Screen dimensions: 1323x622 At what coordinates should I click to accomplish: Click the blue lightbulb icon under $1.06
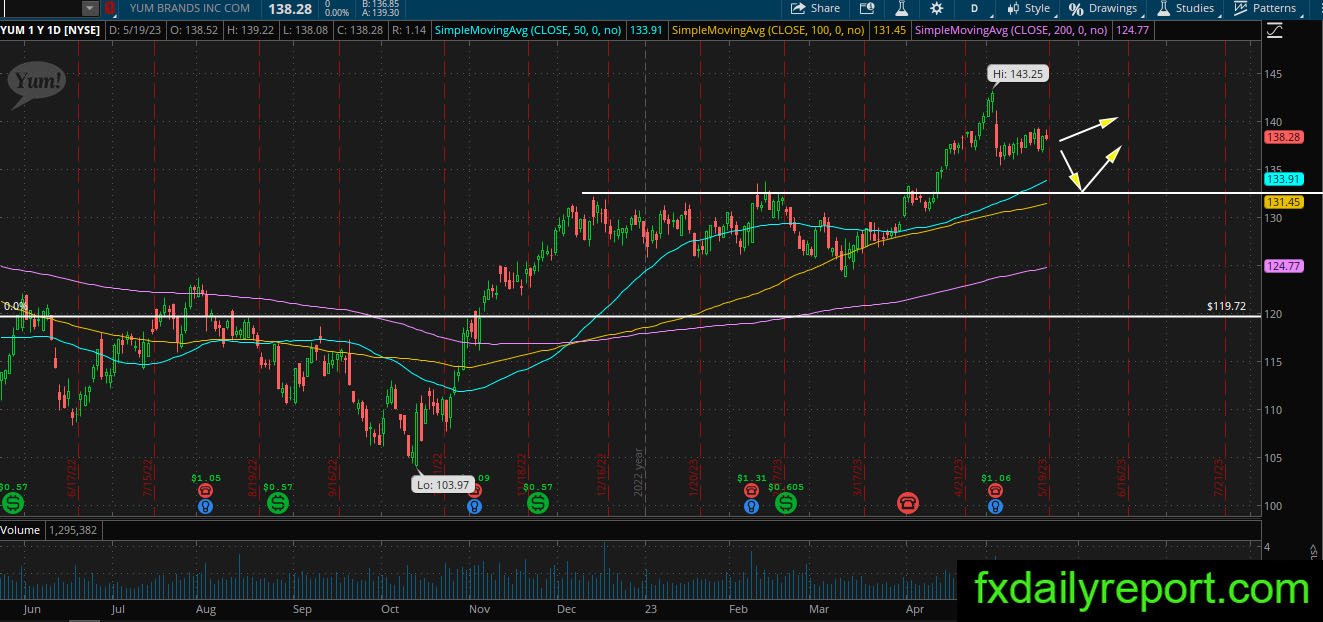(995, 507)
